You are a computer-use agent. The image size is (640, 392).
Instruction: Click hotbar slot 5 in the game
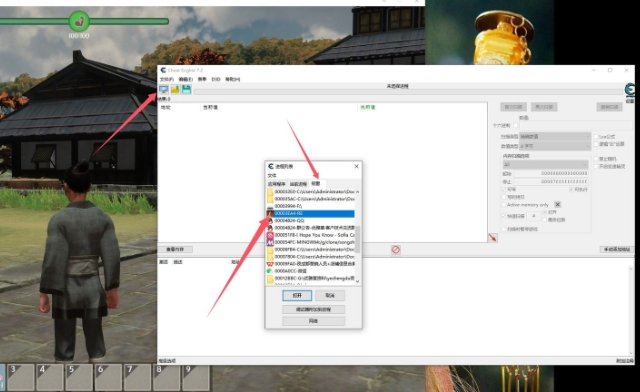point(79,377)
